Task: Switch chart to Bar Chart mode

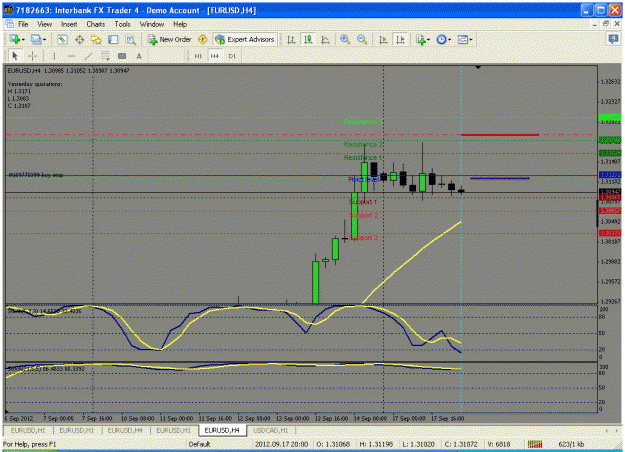Action: click(x=291, y=39)
